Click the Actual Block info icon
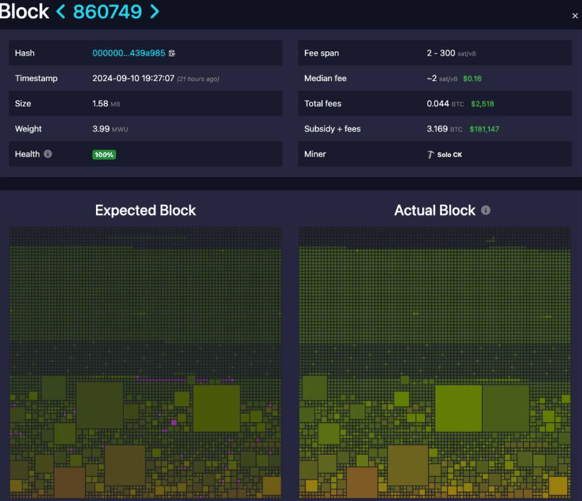The image size is (582, 501). click(x=485, y=210)
